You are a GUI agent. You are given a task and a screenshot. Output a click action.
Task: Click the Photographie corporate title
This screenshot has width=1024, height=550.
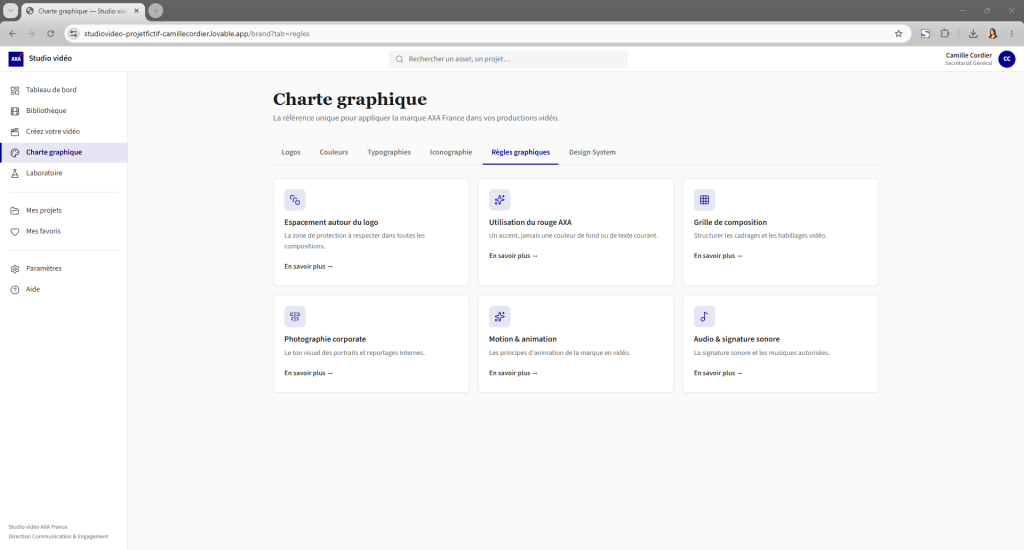pos(325,340)
